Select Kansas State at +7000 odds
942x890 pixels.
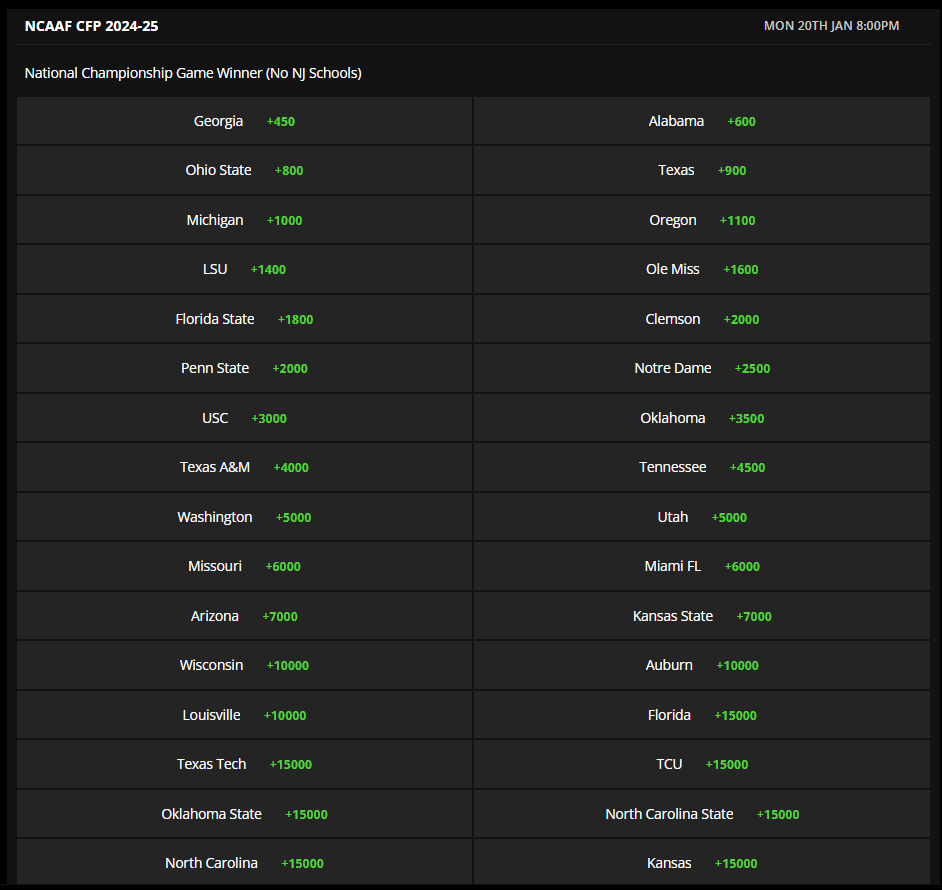(x=702, y=616)
